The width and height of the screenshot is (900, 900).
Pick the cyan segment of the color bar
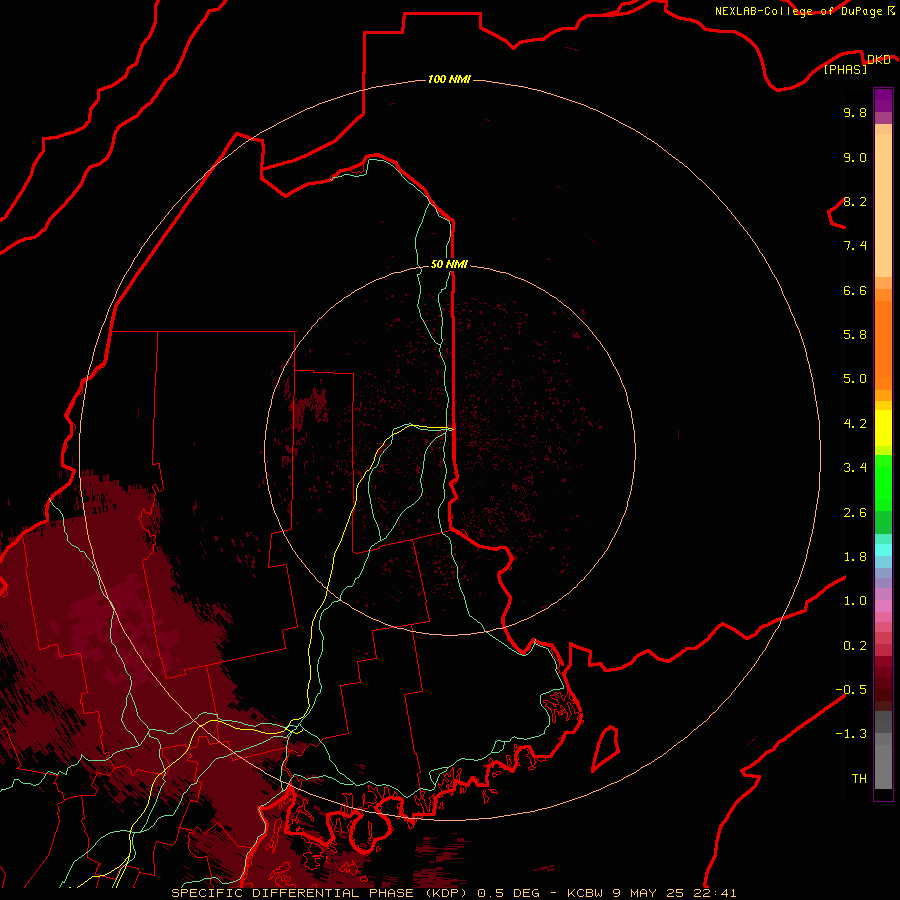point(883,550)
